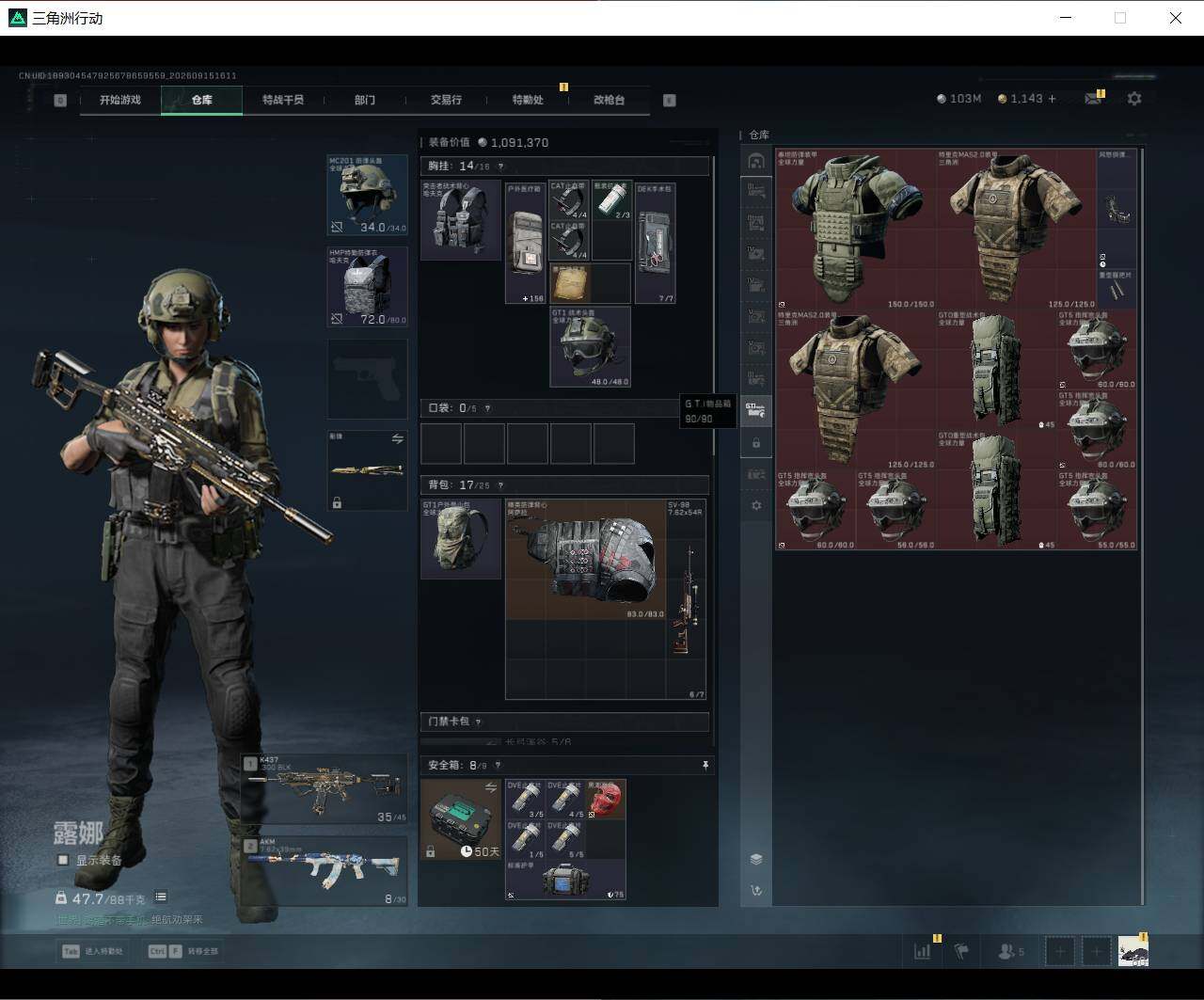Select the AKM secondary weapon slot
Screen dimensions: 1204x1000
pyautogui.click(x=325, y=870)
